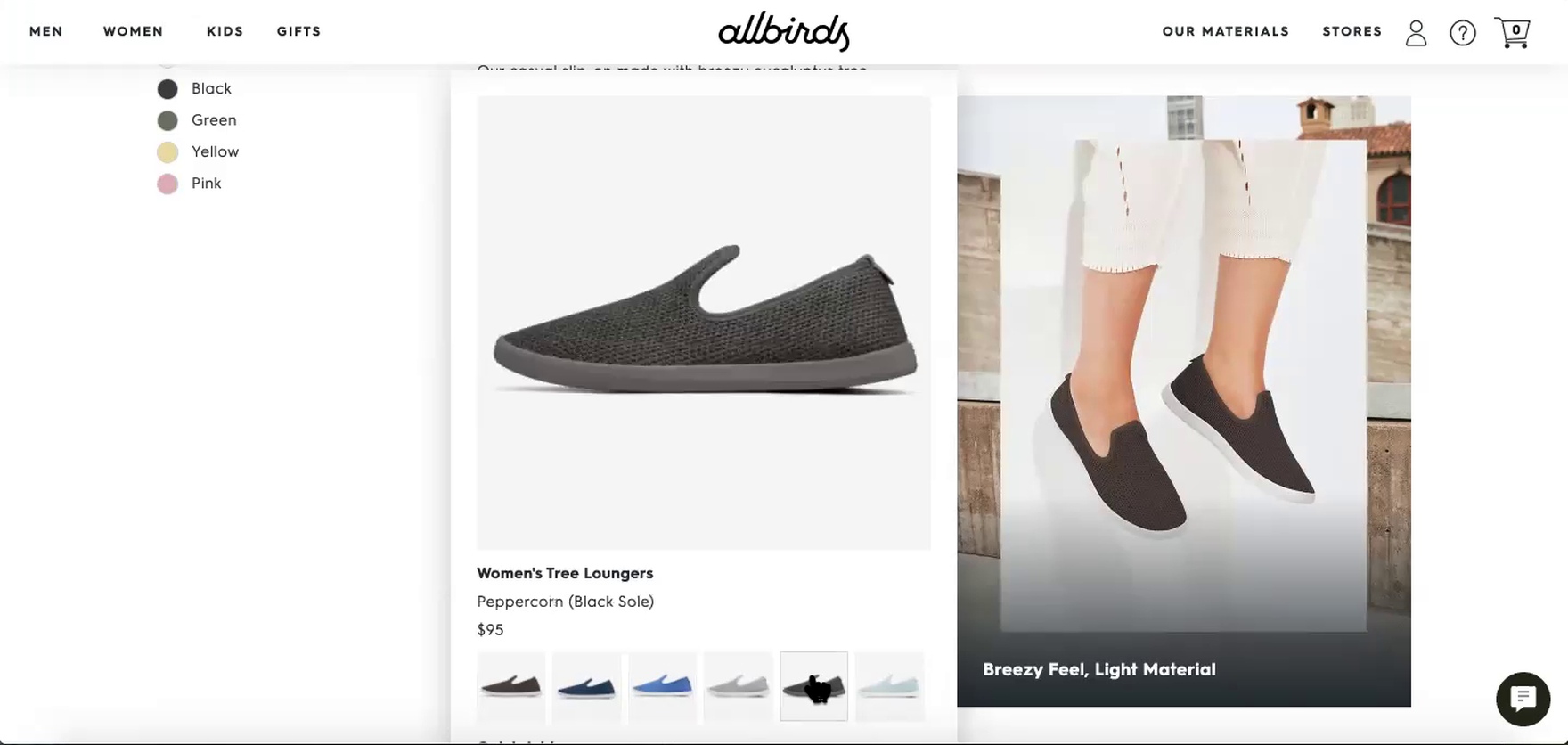1568x745 pixels.
Task: Select the navy lounger thumbnail
Action: point(586,686)
